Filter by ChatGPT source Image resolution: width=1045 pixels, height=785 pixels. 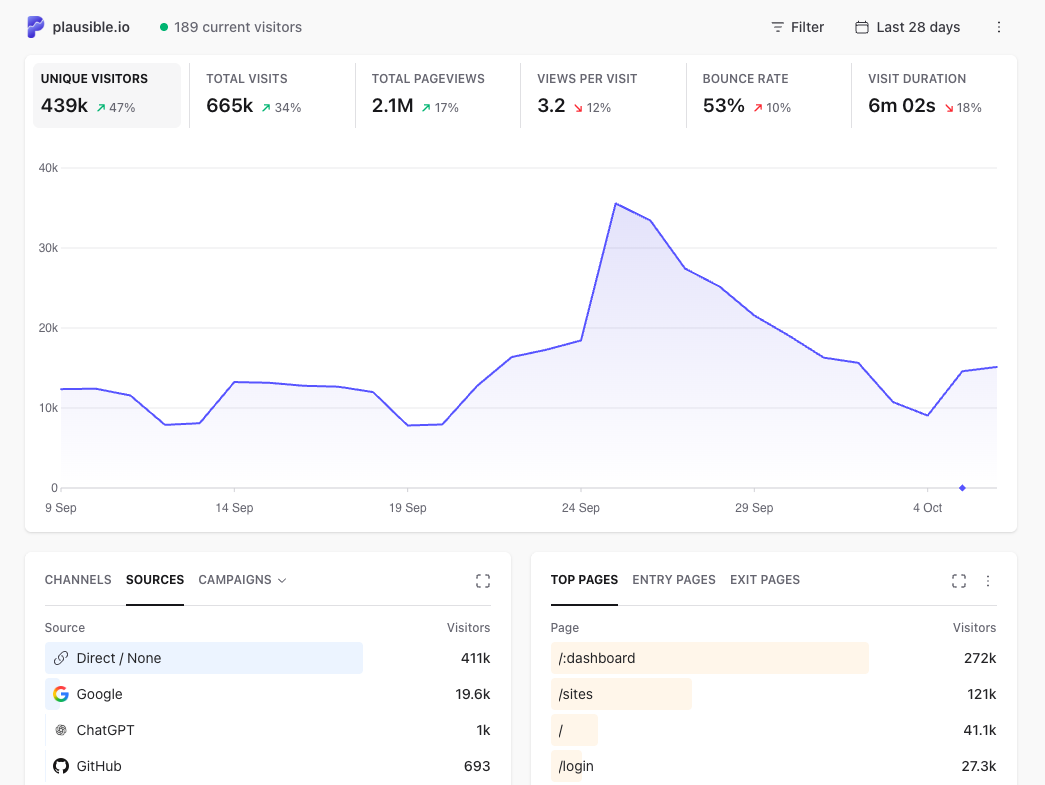[267, 730]
